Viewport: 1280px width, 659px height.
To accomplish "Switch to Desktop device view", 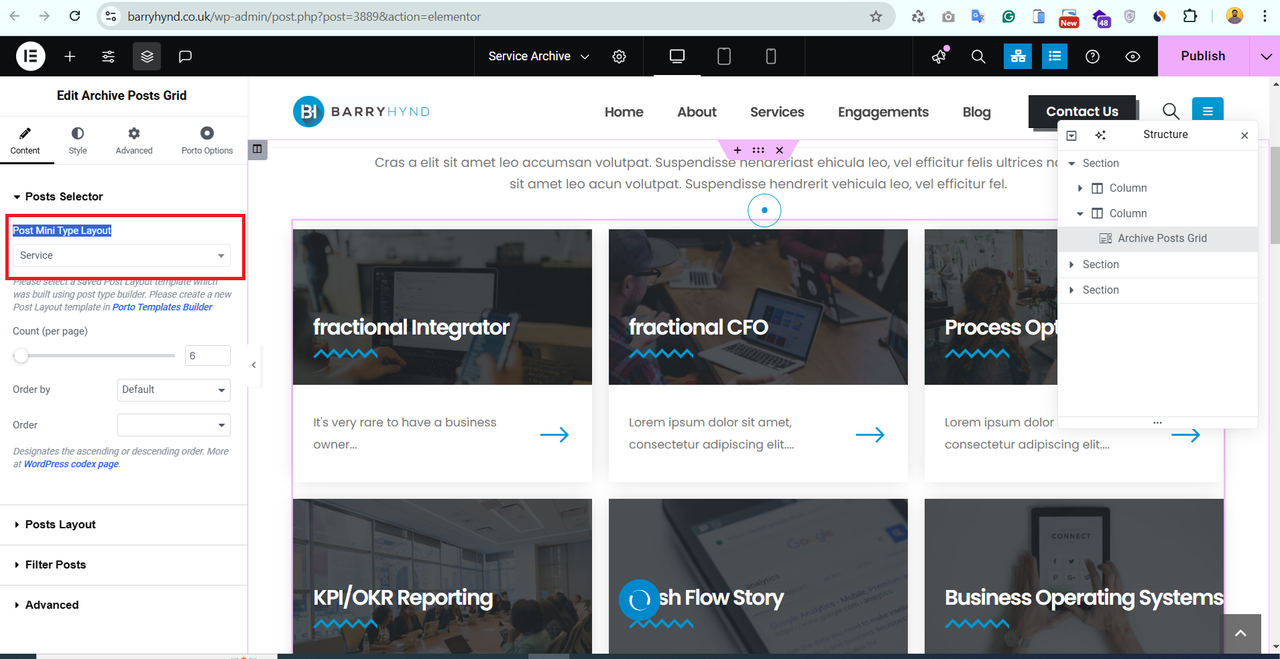I will [x=677, y=57].
